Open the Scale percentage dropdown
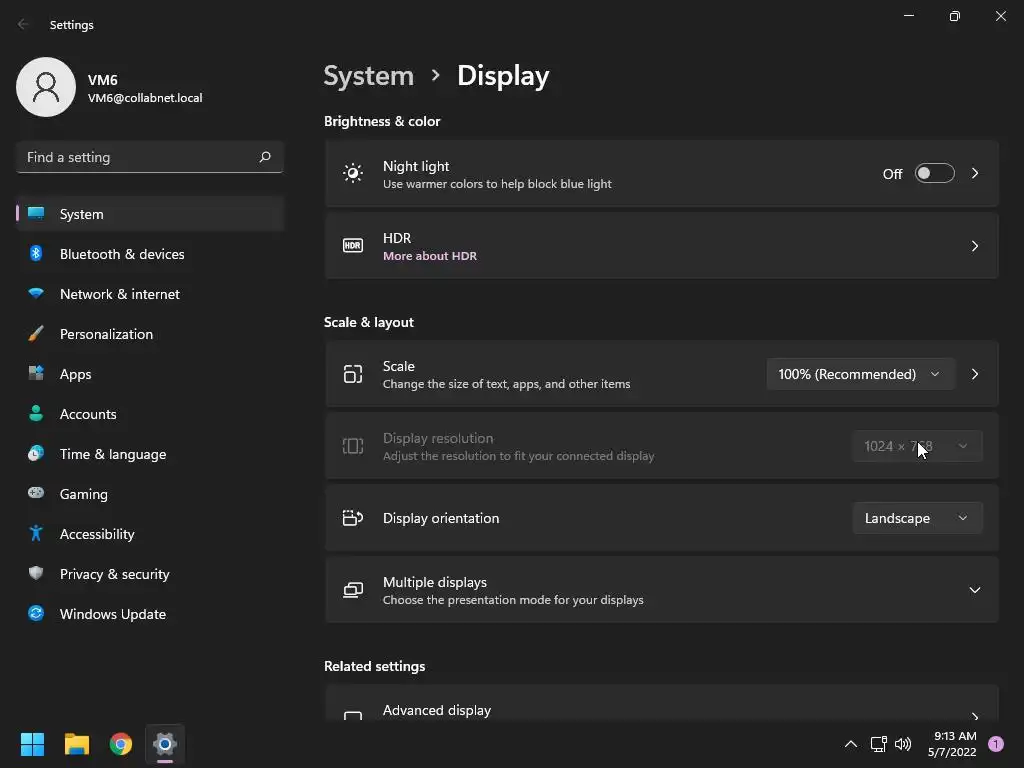Image resolution: width=1024 pixels, height=768 pixels. (x=859, y=374)
